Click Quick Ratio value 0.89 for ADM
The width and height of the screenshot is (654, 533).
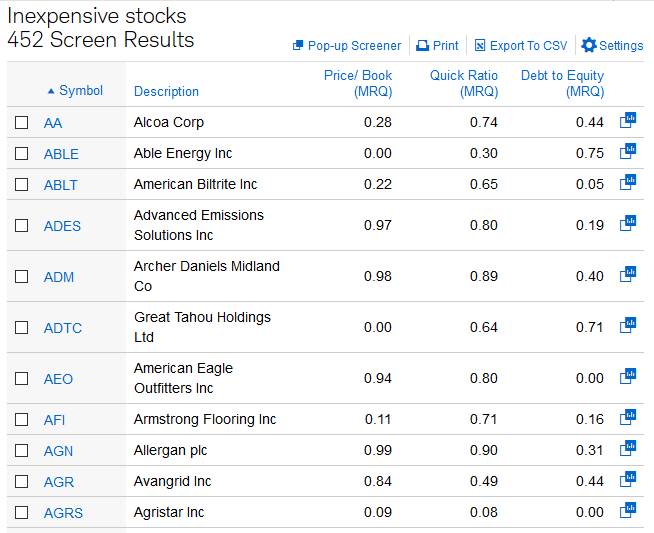(484, 276)
